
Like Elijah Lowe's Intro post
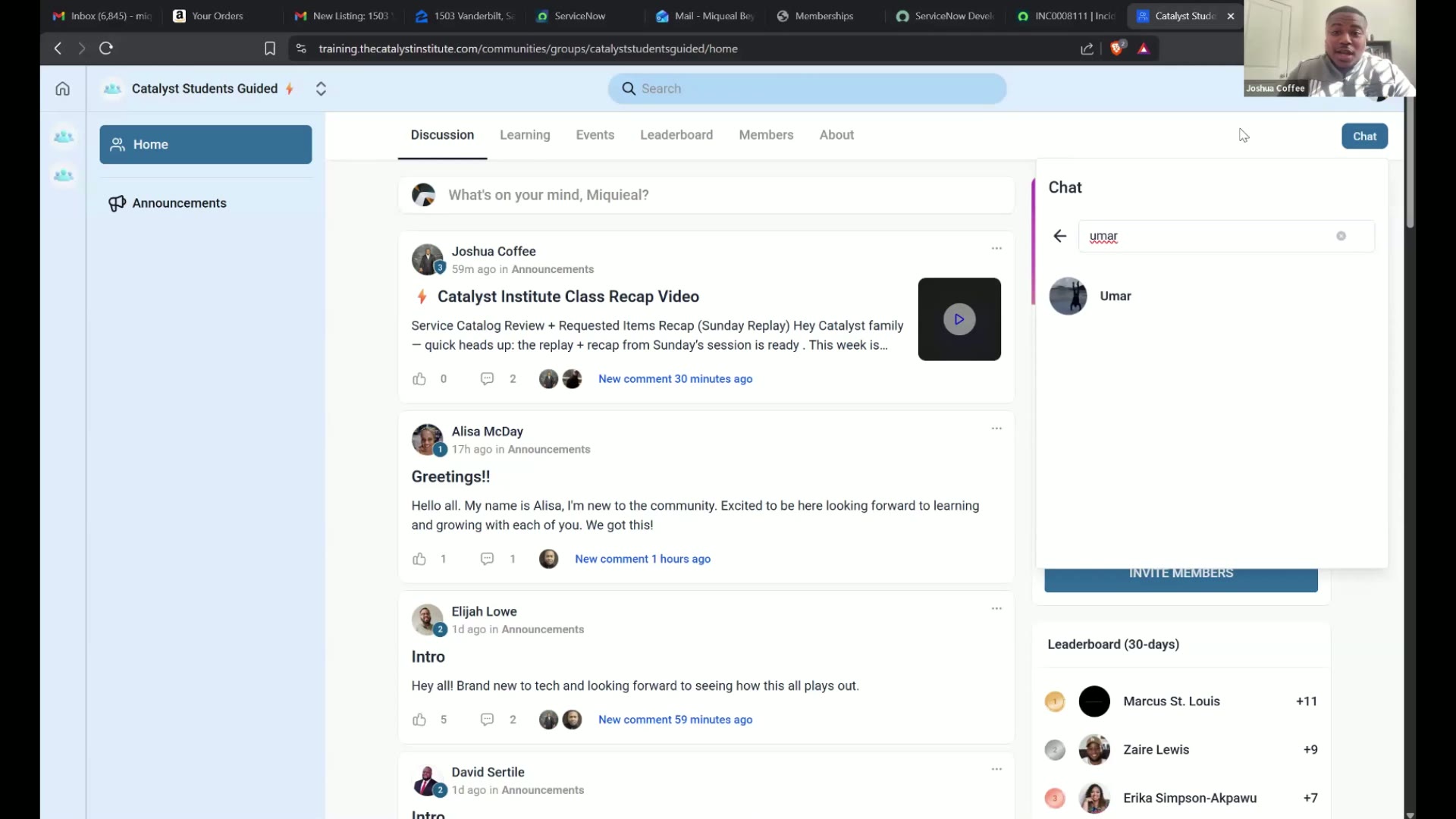pos(419,720)
